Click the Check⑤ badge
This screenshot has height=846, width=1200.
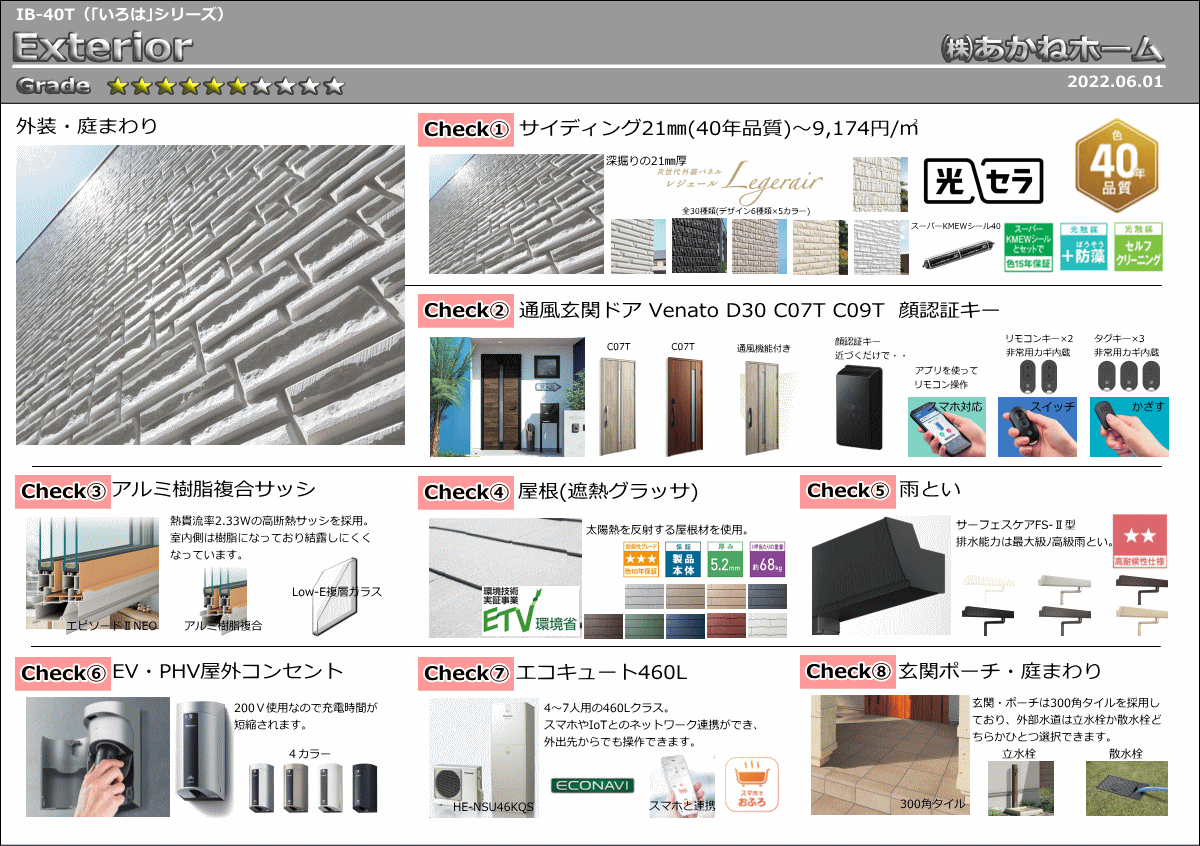pyautogui.click(x=848, y=491)
